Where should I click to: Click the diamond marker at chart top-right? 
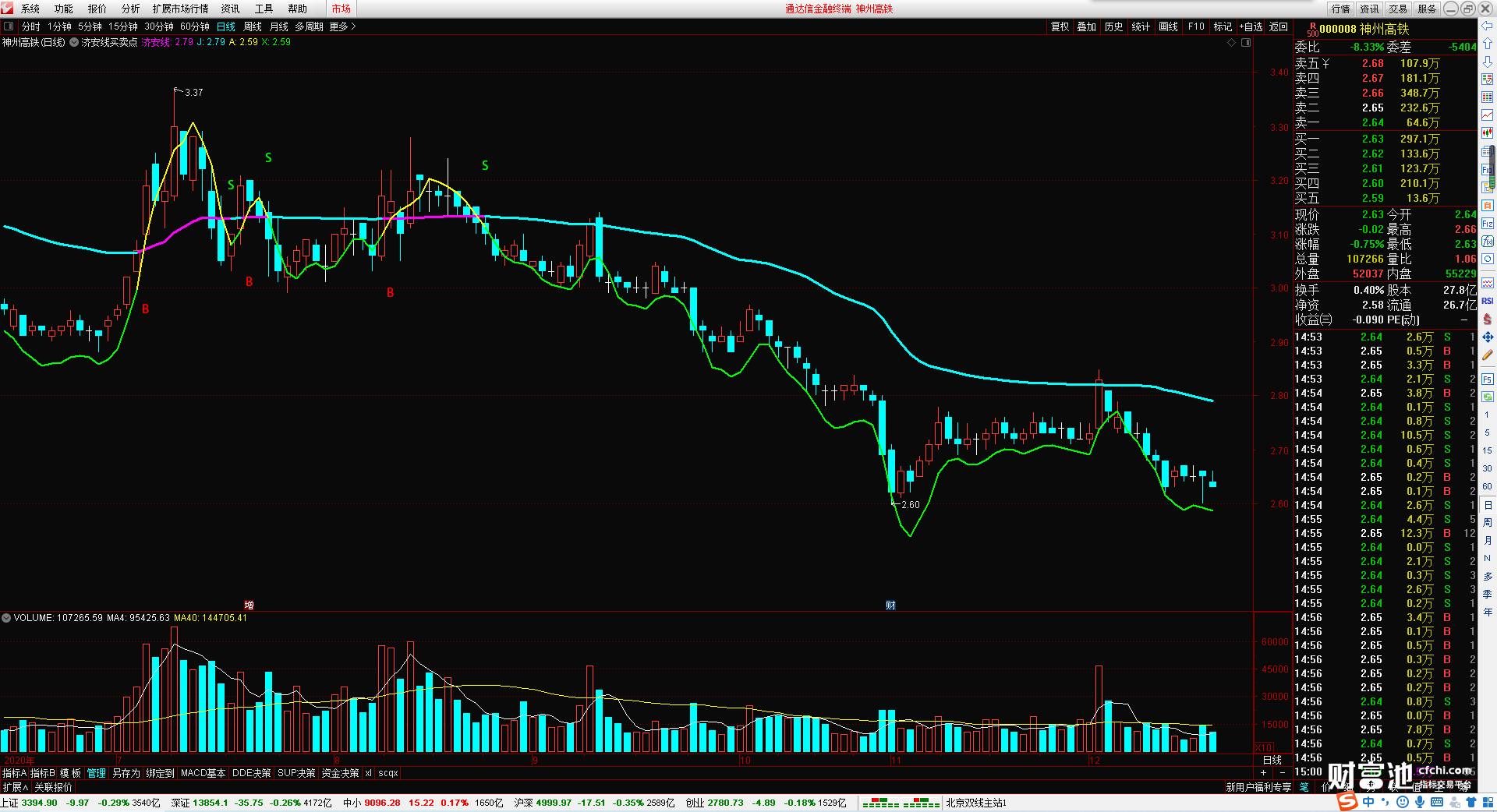point(1232,42)
